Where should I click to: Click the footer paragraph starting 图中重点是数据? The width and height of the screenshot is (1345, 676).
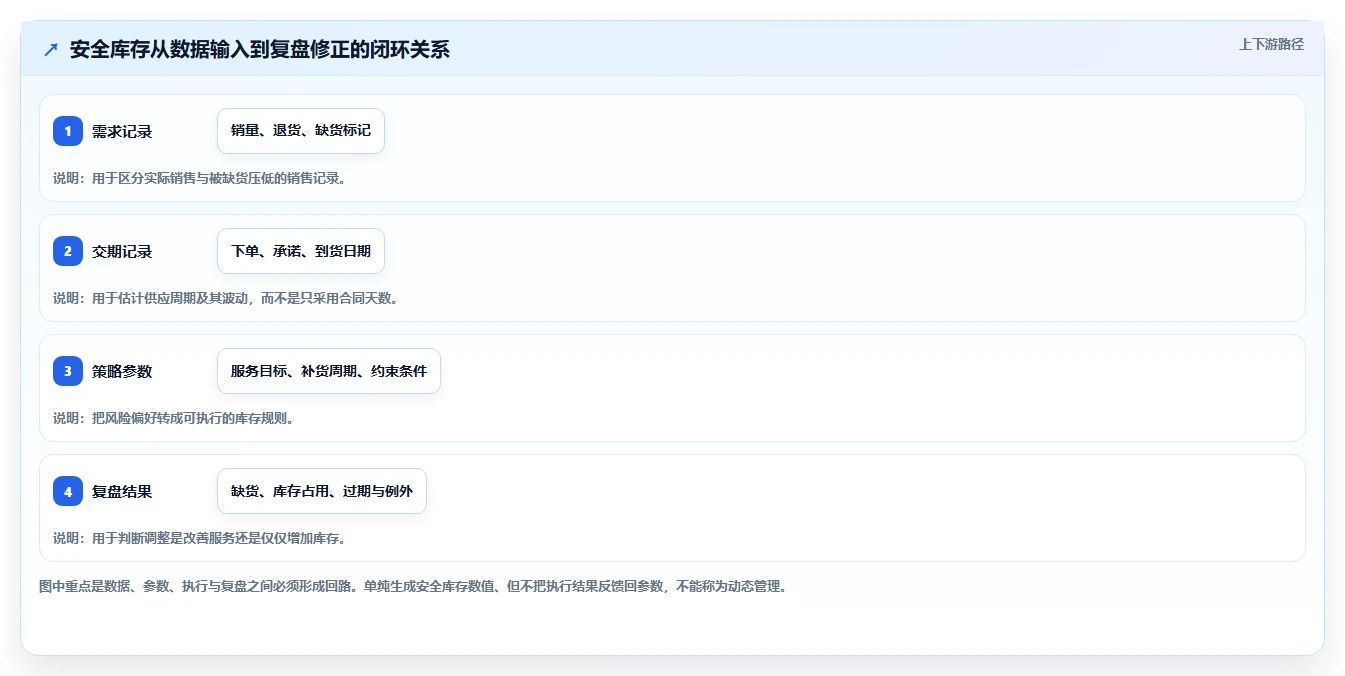pyautogui.click(x=413, y=586)
